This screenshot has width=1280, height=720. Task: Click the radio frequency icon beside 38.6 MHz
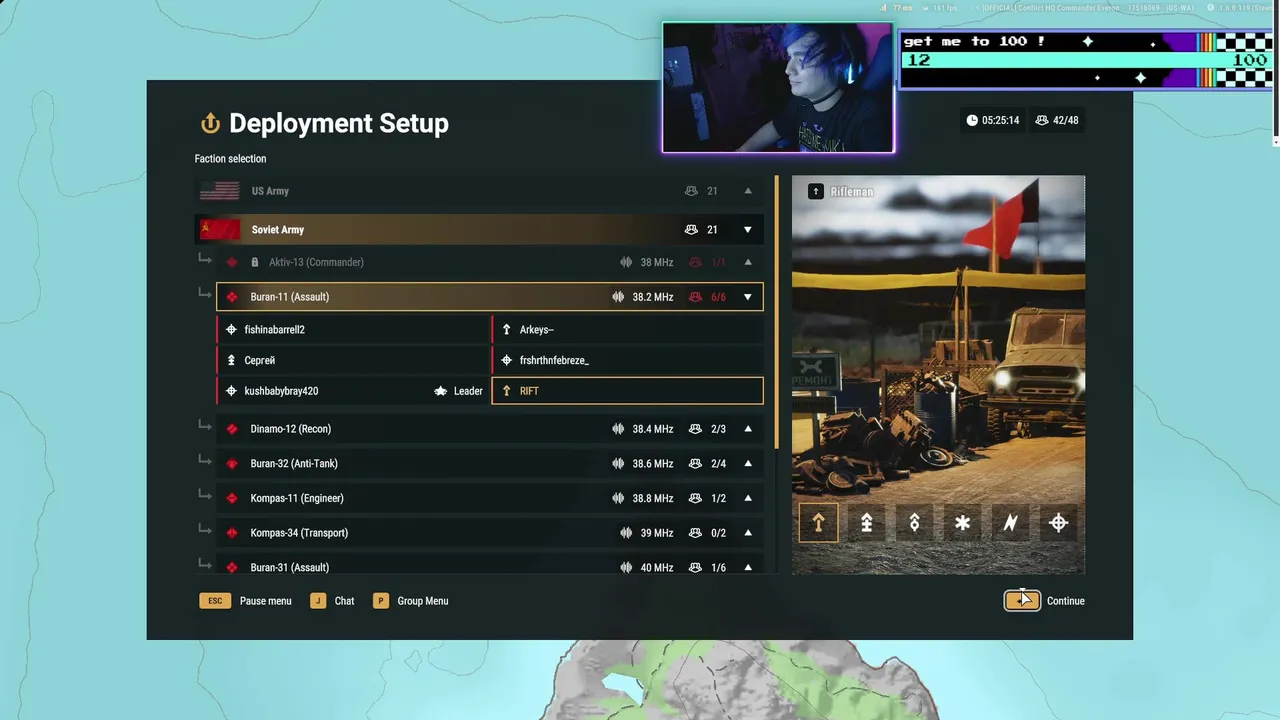coord(619,464)
